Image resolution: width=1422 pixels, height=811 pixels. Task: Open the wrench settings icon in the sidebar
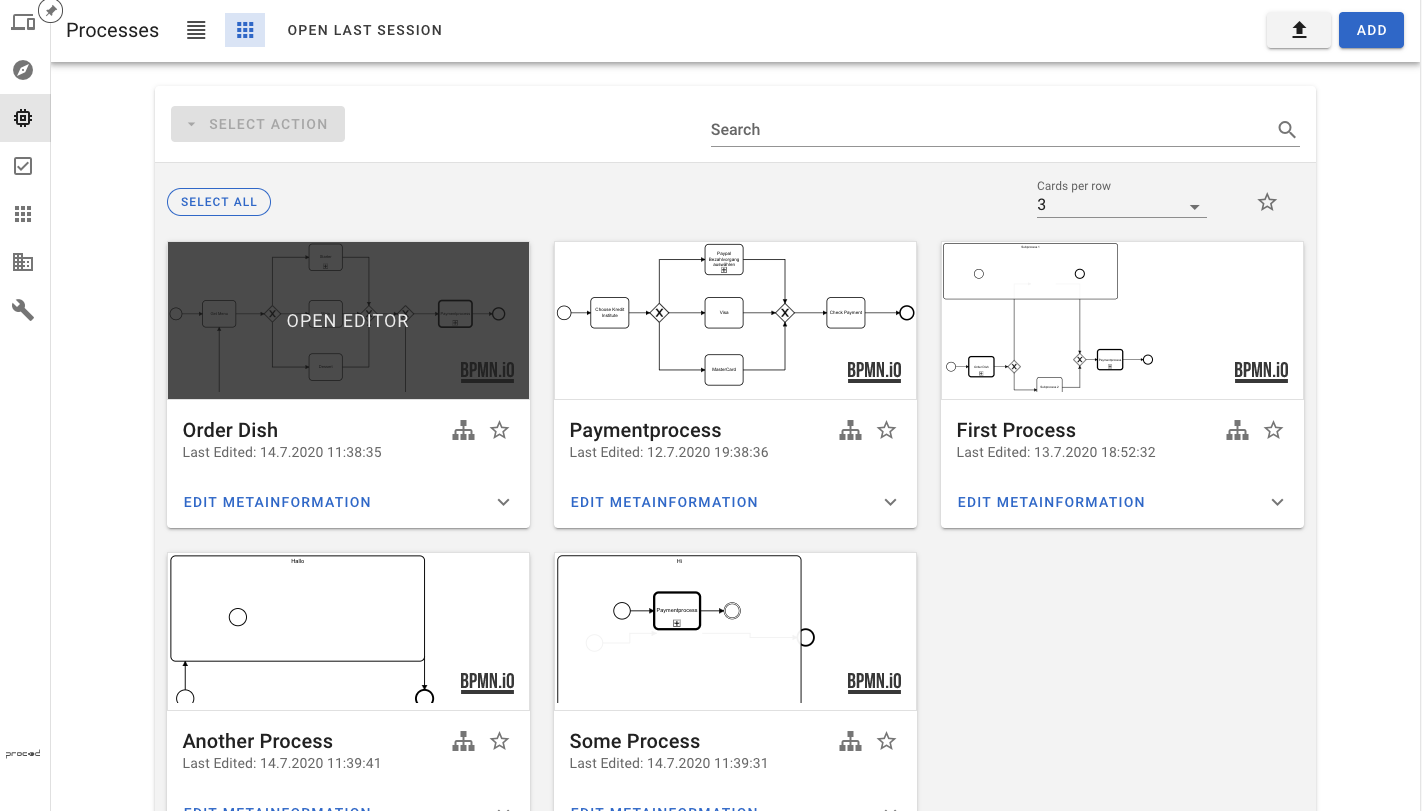pos(23,310)
